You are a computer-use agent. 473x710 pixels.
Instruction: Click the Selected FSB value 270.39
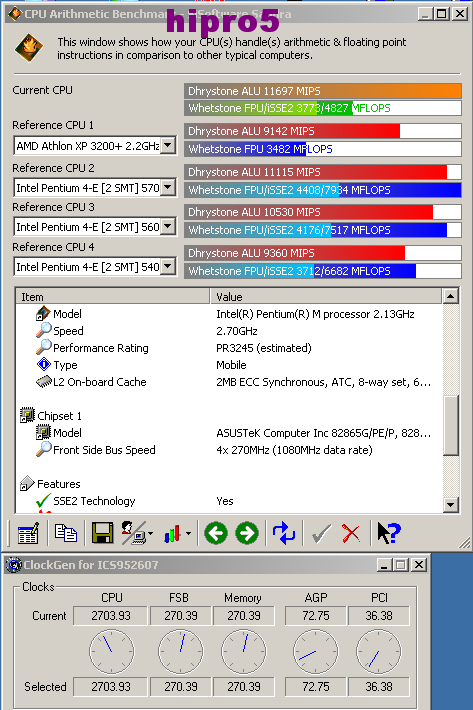pyautogui.click(x=181, y=687)
